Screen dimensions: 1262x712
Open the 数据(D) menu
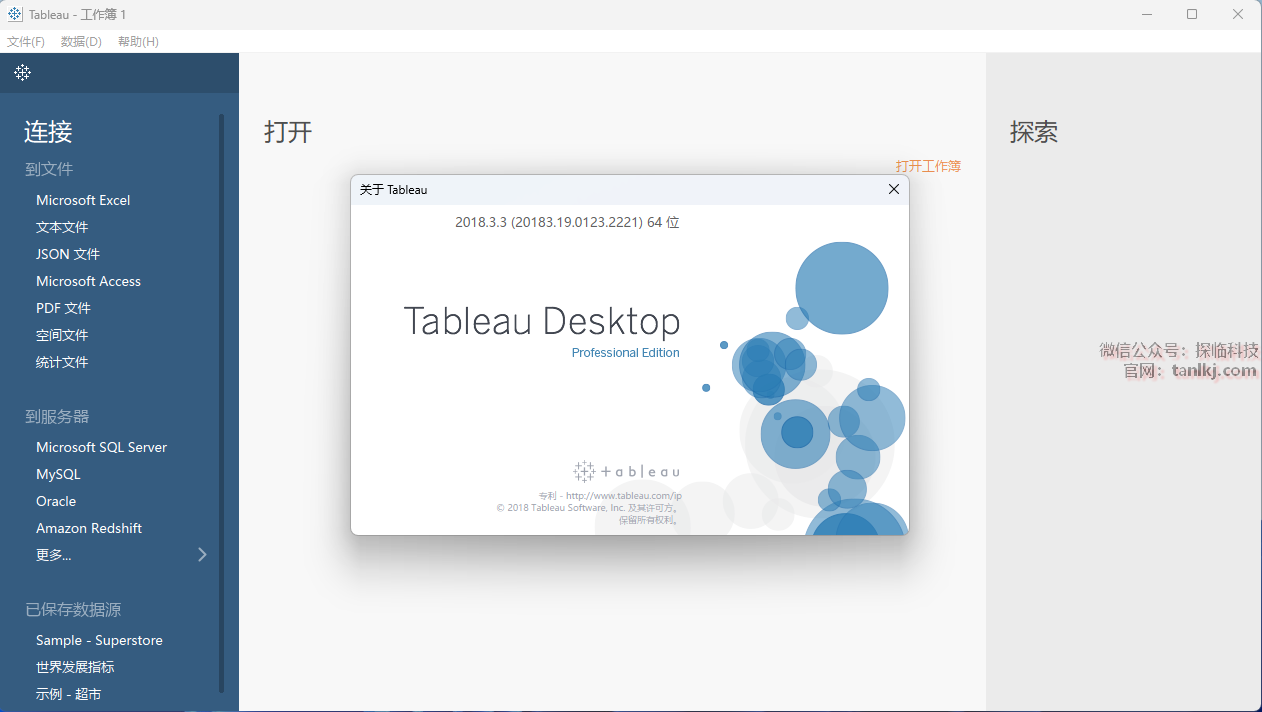[81, 41]
